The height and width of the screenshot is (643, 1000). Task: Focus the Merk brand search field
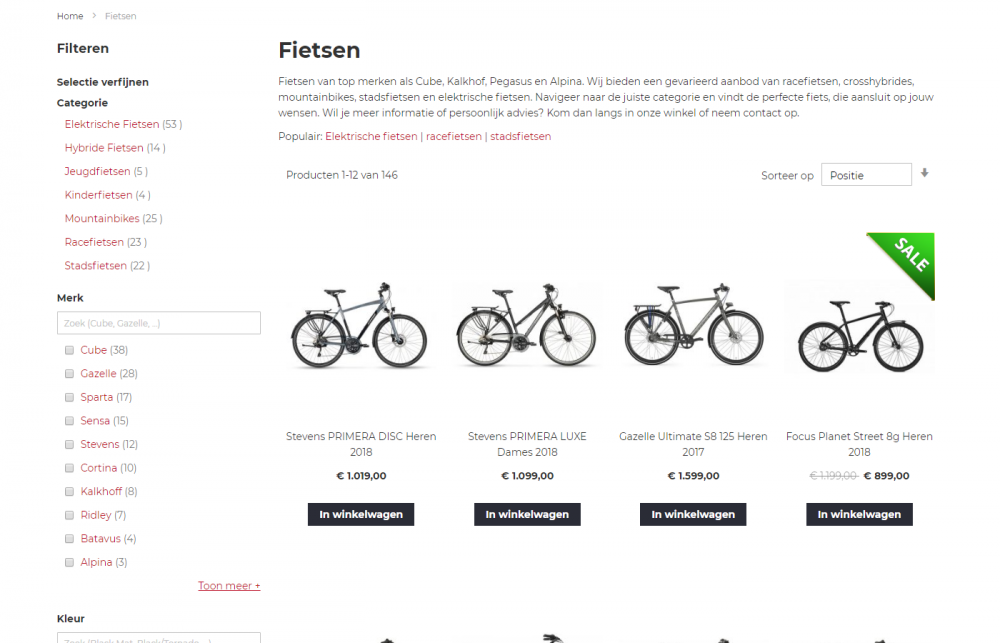coord(159,323)
